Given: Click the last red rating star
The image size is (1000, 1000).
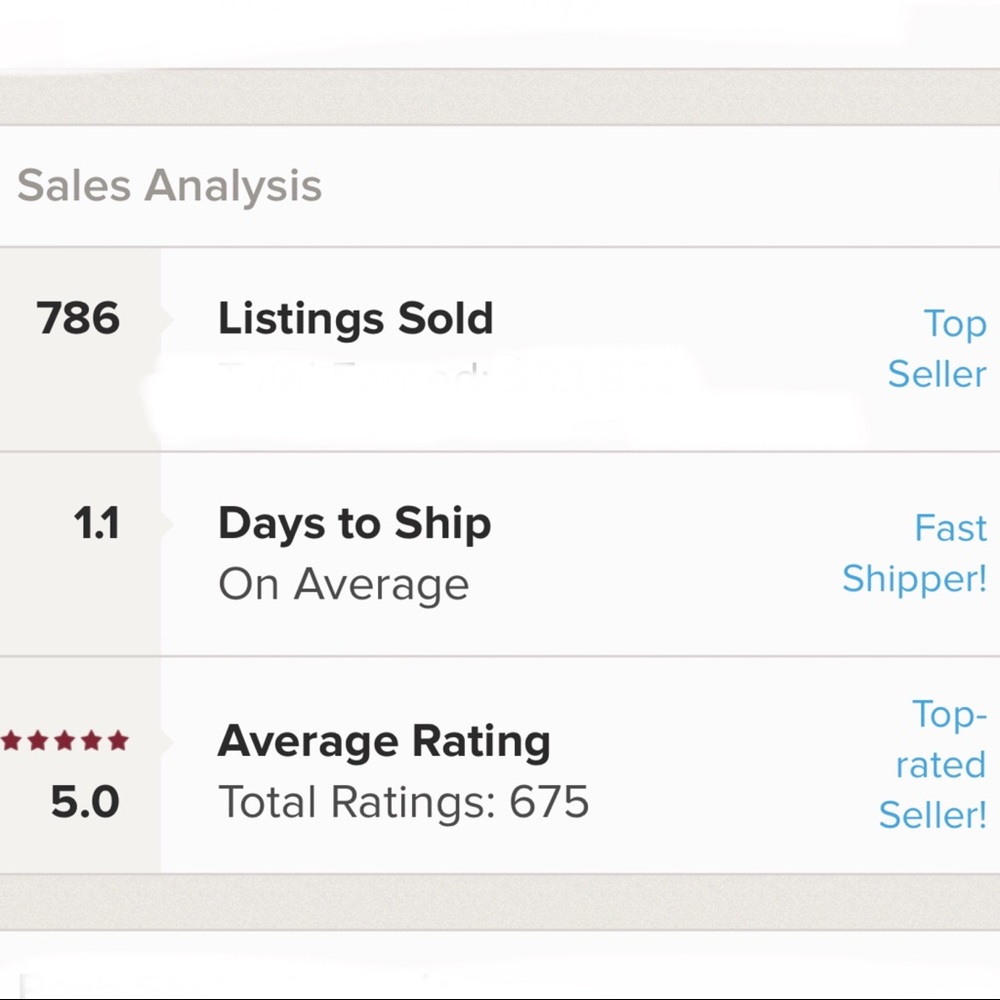Looking at the screenshot, I should coord(119,741).
